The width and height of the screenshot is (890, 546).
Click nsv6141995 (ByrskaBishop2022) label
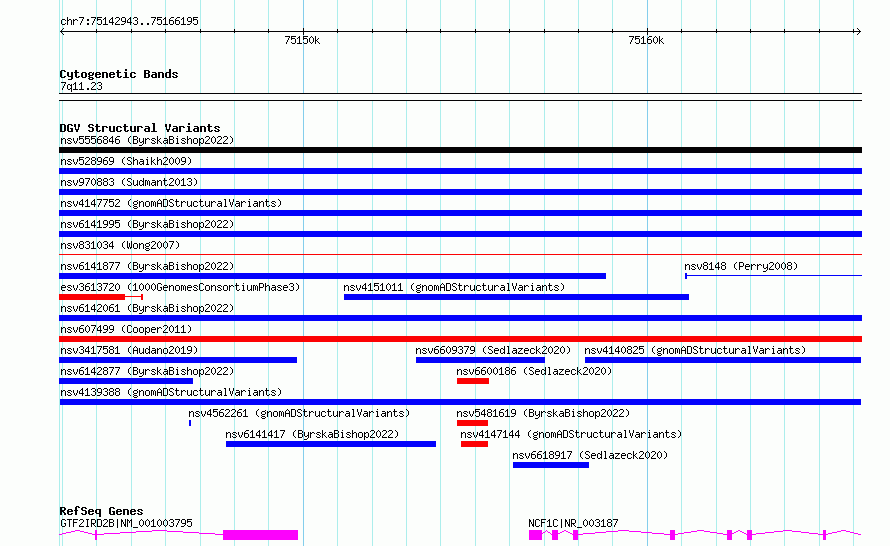147,224
